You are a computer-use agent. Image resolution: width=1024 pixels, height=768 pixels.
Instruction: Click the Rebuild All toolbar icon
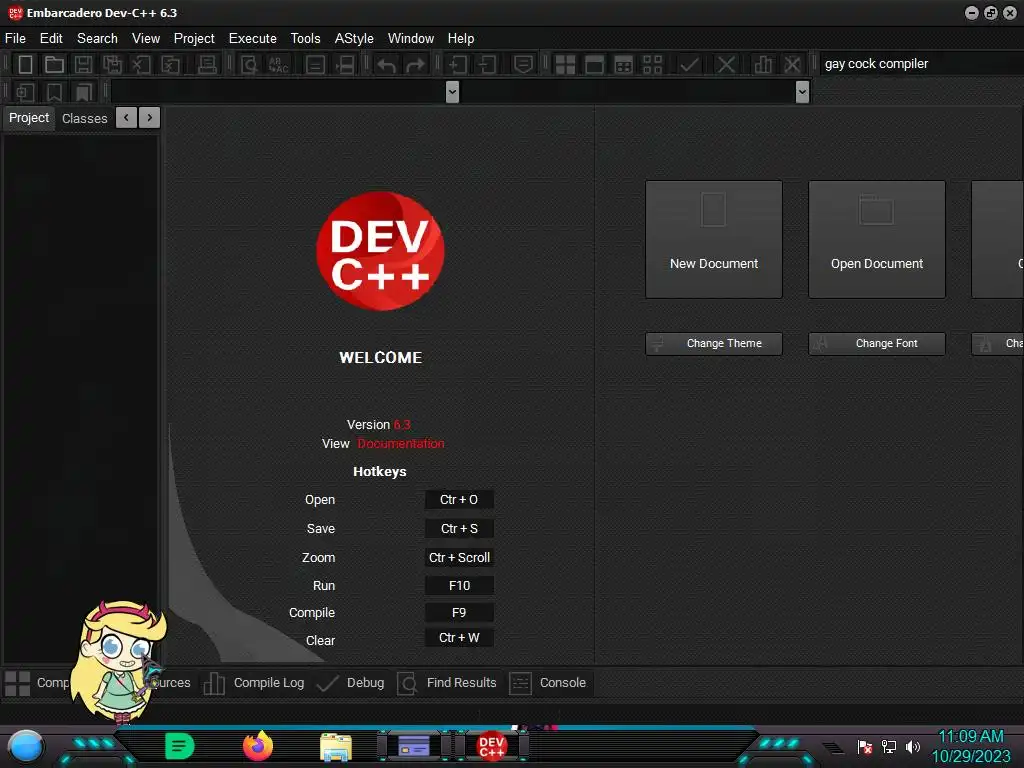point(652,64)
